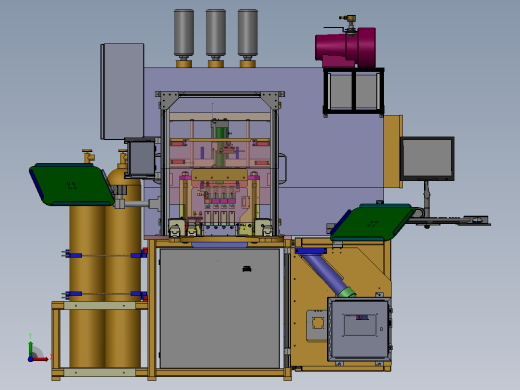
Task: Select the leftmost gray canister on the roof
Action: click(x=184, y=33)
